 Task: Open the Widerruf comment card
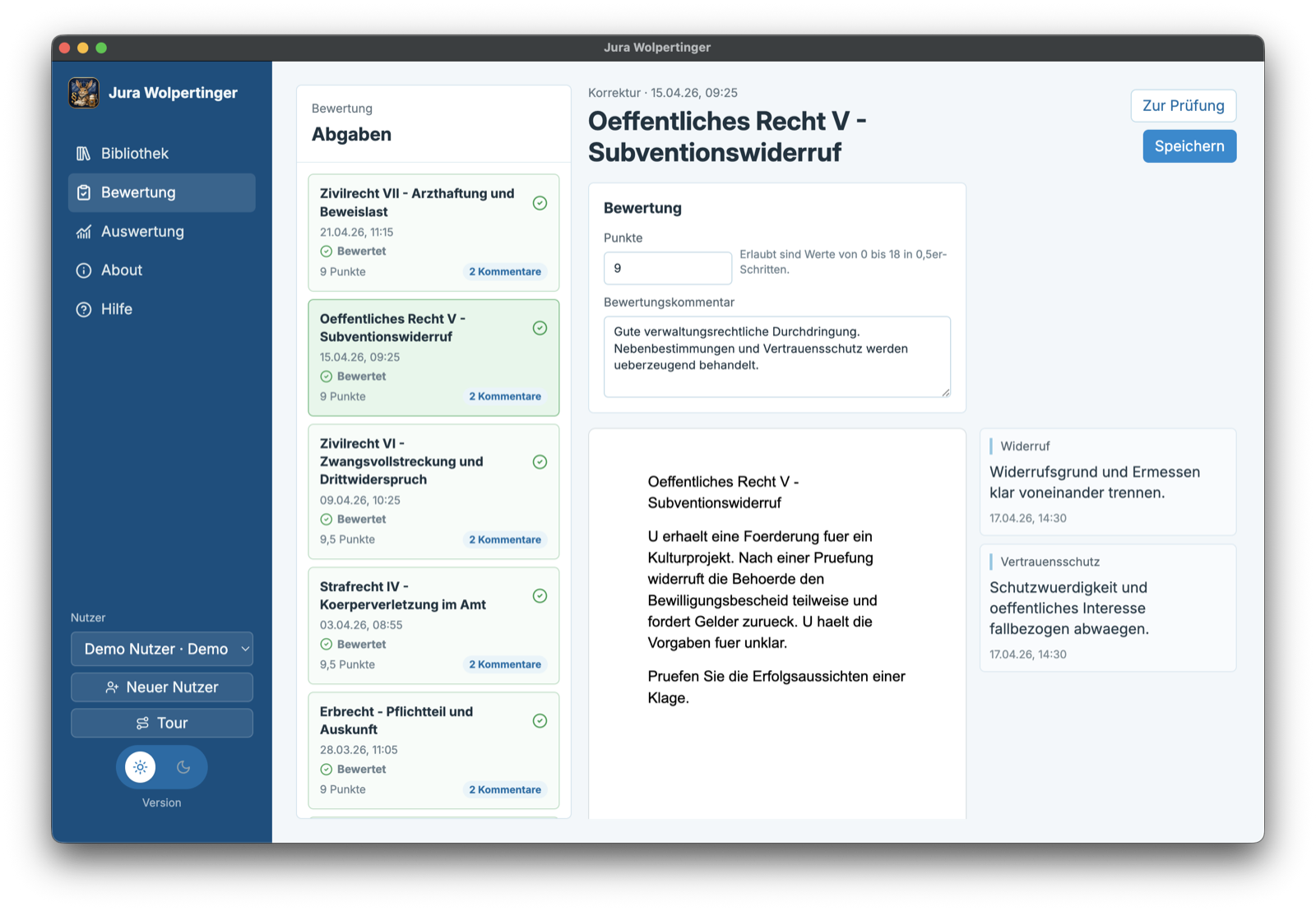(x=1108, y=482)
